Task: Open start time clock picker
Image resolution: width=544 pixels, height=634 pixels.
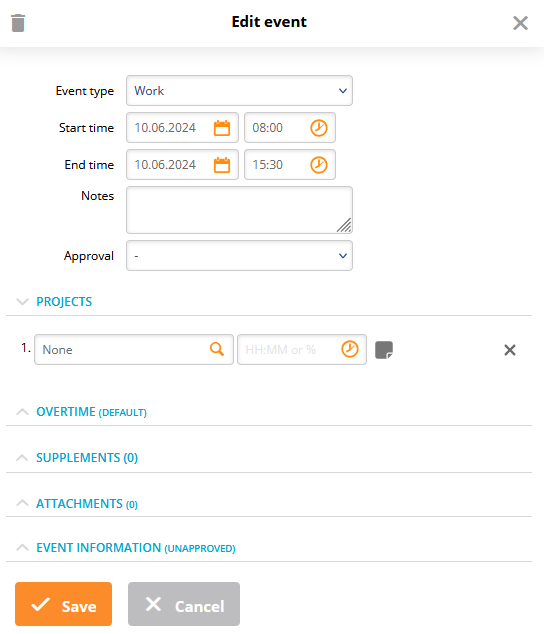Action: coord(319,128)
